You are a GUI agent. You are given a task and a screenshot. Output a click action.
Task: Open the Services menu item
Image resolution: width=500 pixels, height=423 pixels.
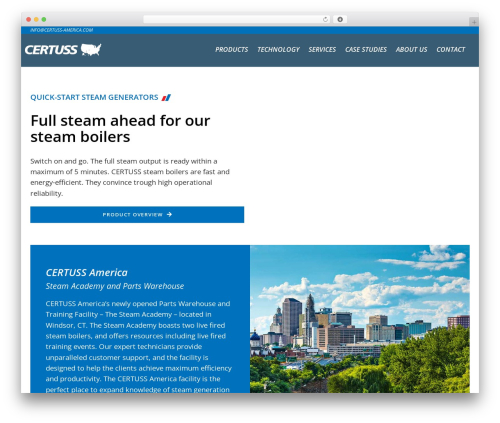322,50
